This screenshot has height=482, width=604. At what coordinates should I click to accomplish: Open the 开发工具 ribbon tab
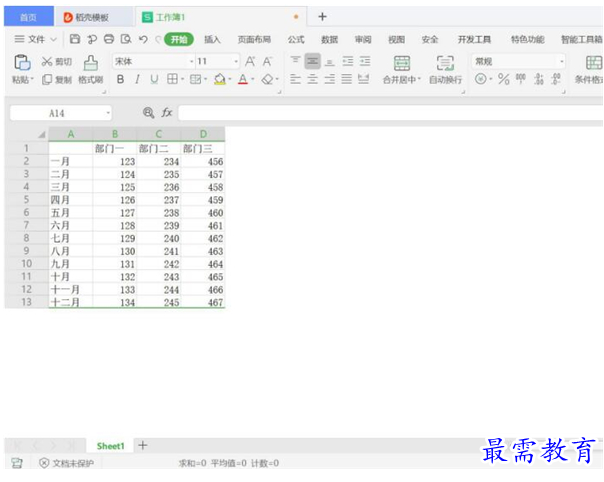pyautogui.click(x=474, y=39)
